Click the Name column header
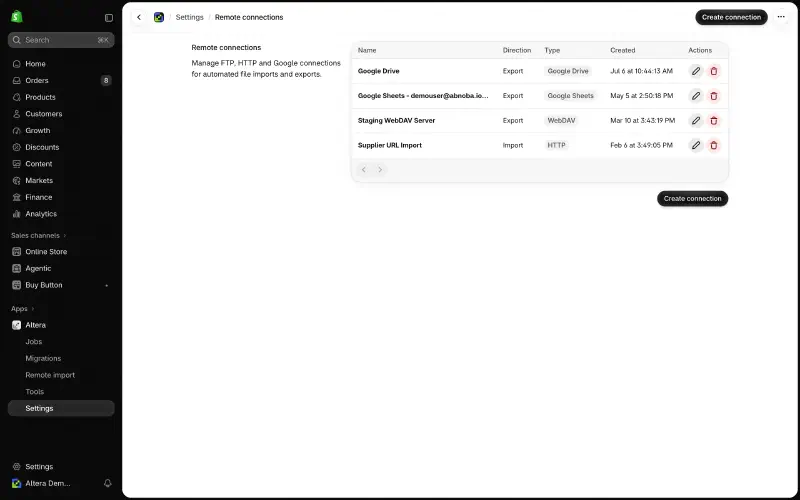Screen dimensions: 800x500 click(x=367, y=51)
